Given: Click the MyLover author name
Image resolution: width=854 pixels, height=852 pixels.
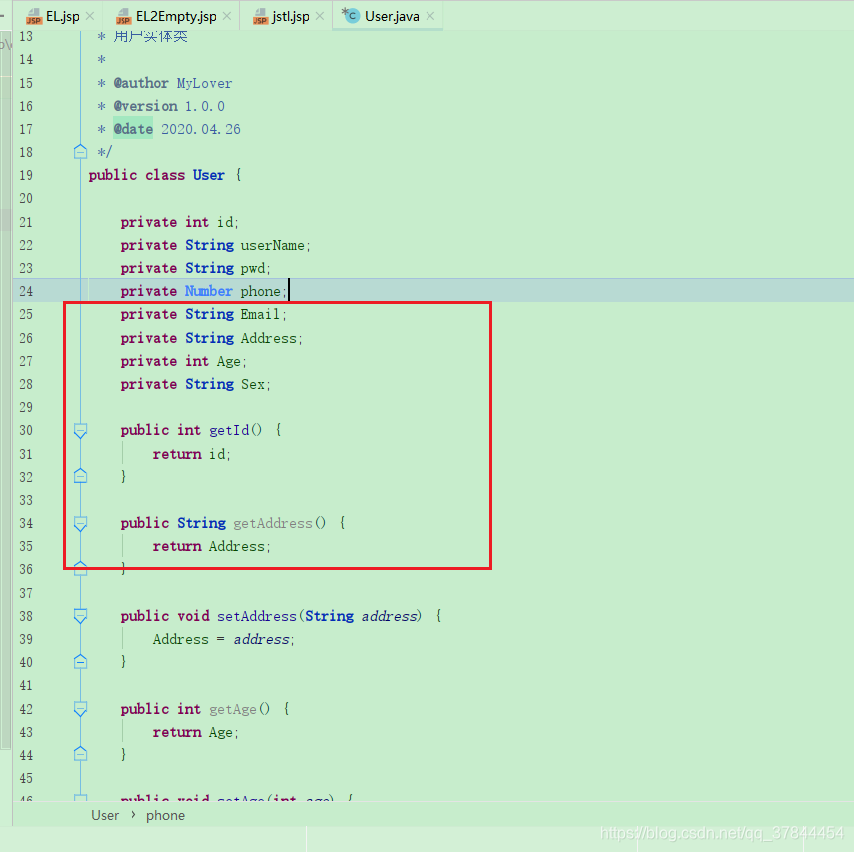Looking at the screenshot, I should point(204,83).
